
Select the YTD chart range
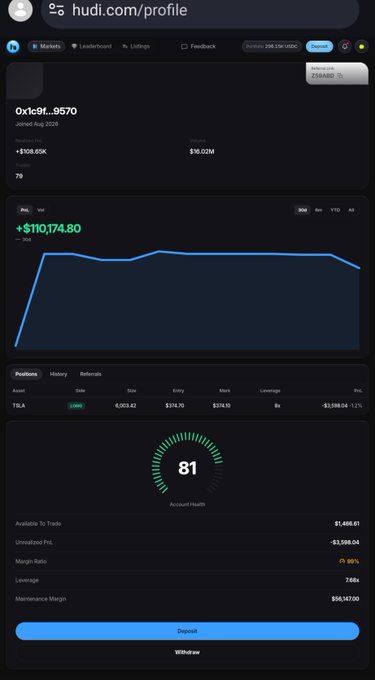(335, 210)
